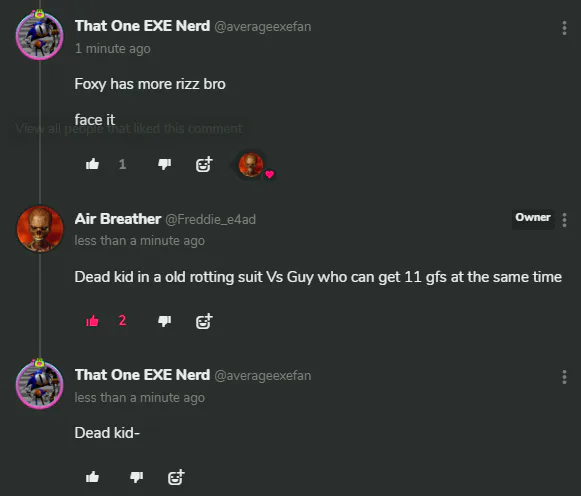This screenshot has height=496, width=581.
Task: View like count on first comment
Action: (x=123, y=164)
